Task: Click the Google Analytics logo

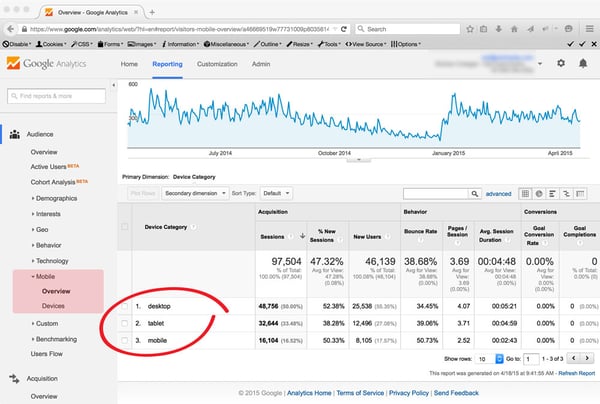Action: [46, 64]
